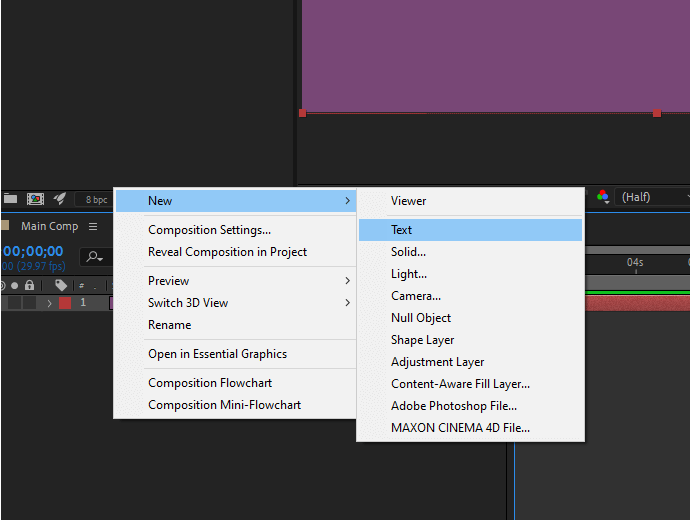Screen dimensions: 690x520
Task: Expand the Preview submenu
Action: (x=235, y=281)
